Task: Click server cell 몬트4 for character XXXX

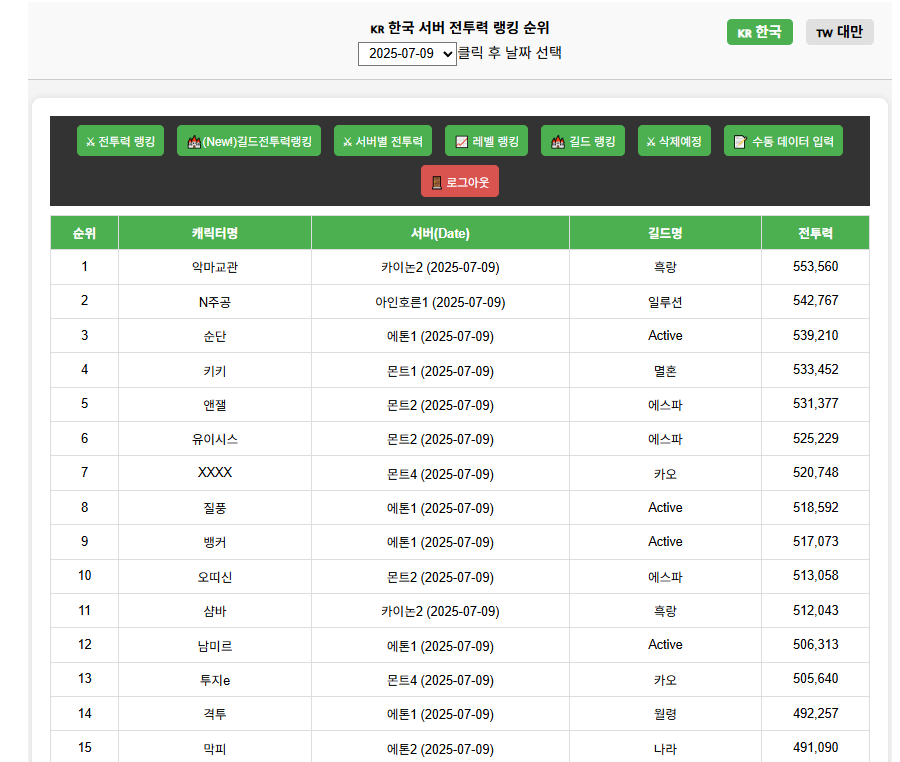Action: tap(440, 473)
